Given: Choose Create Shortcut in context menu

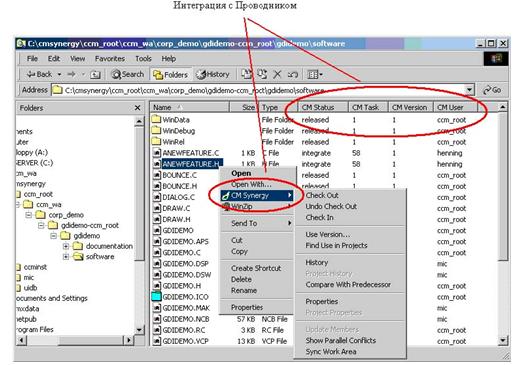Looking at the screenshot, I should 256,268.
